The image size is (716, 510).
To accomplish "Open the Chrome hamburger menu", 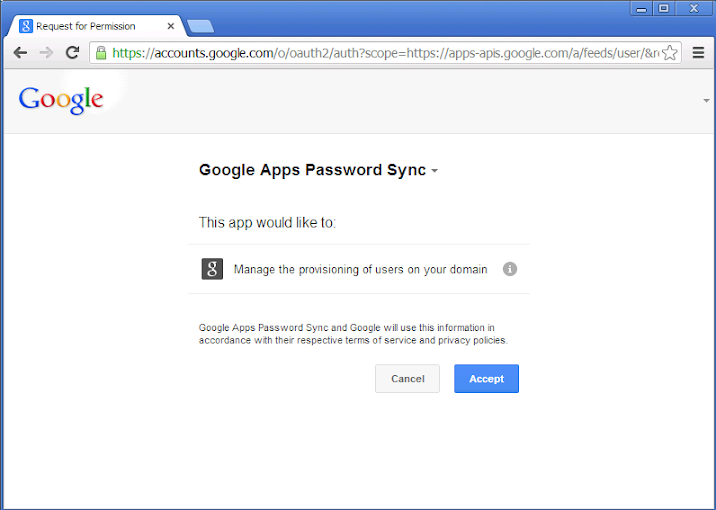I will pyautogui.click(x=699, y=53).
